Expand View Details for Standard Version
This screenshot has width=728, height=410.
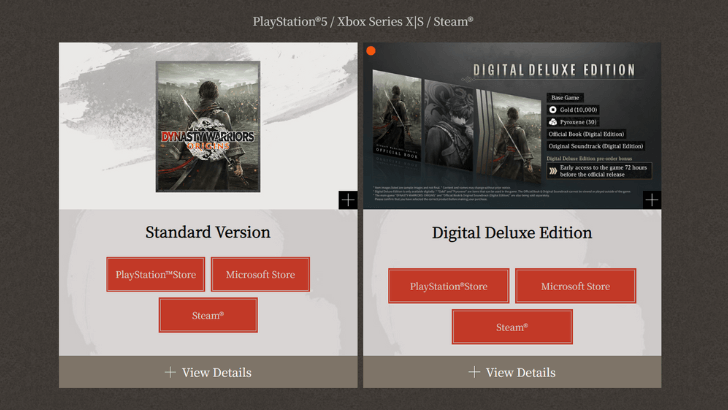click(x=208, y=372)
